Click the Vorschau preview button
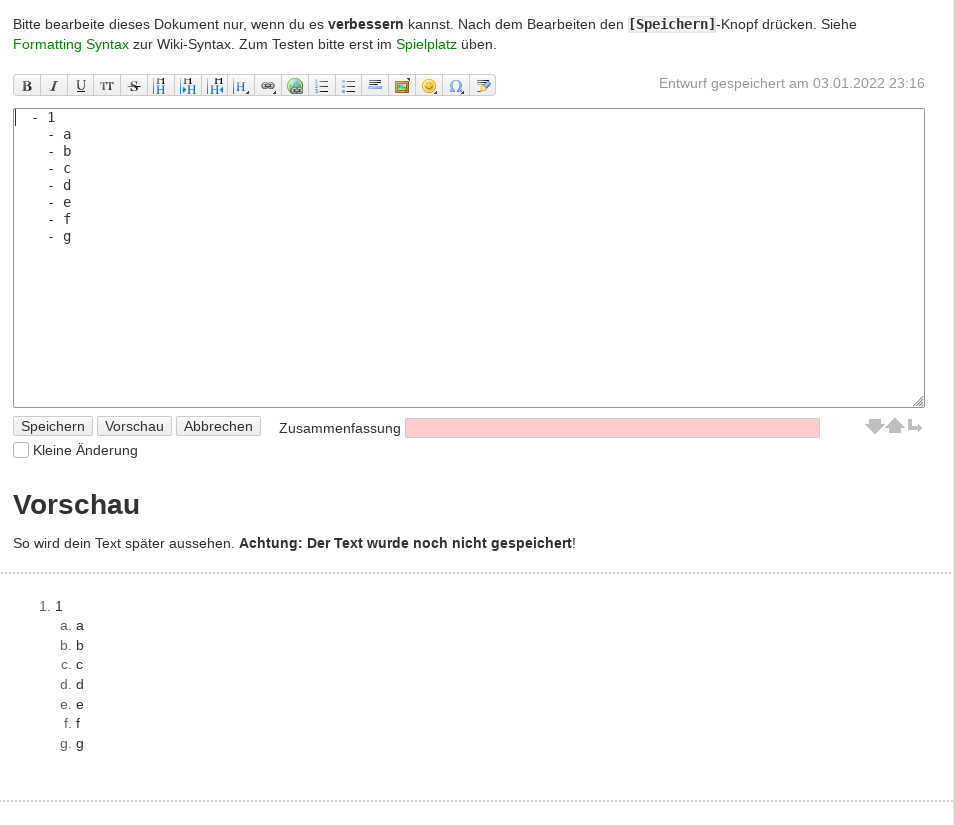The width and height of the screenshot is (955, 825). (x=134, y=426)
